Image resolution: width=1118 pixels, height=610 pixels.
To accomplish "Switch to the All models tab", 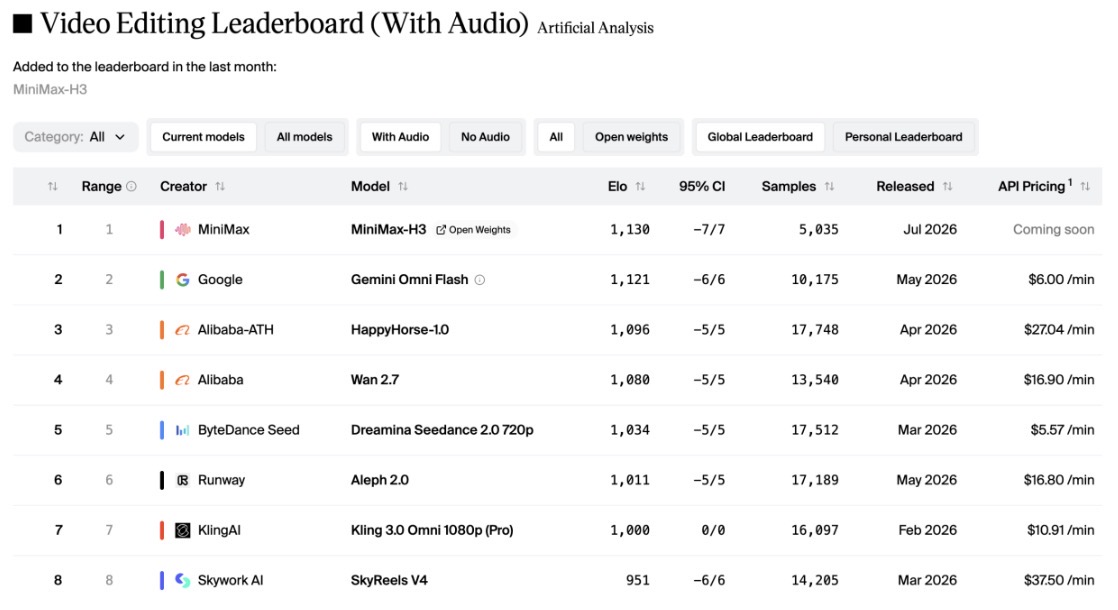I will click(304, 137).
